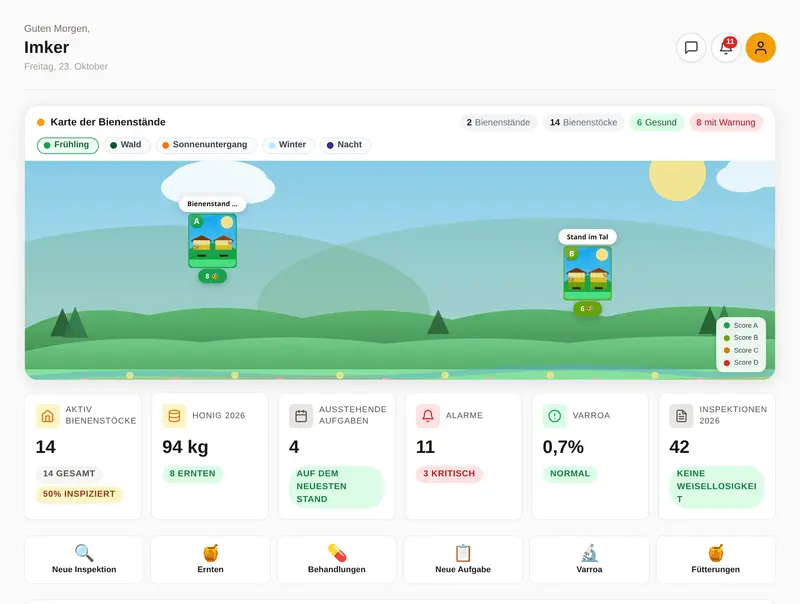This screenshot has width=800, height=604.
Task: Click the pill icon above Behandlungen
Action: [337, 552]
